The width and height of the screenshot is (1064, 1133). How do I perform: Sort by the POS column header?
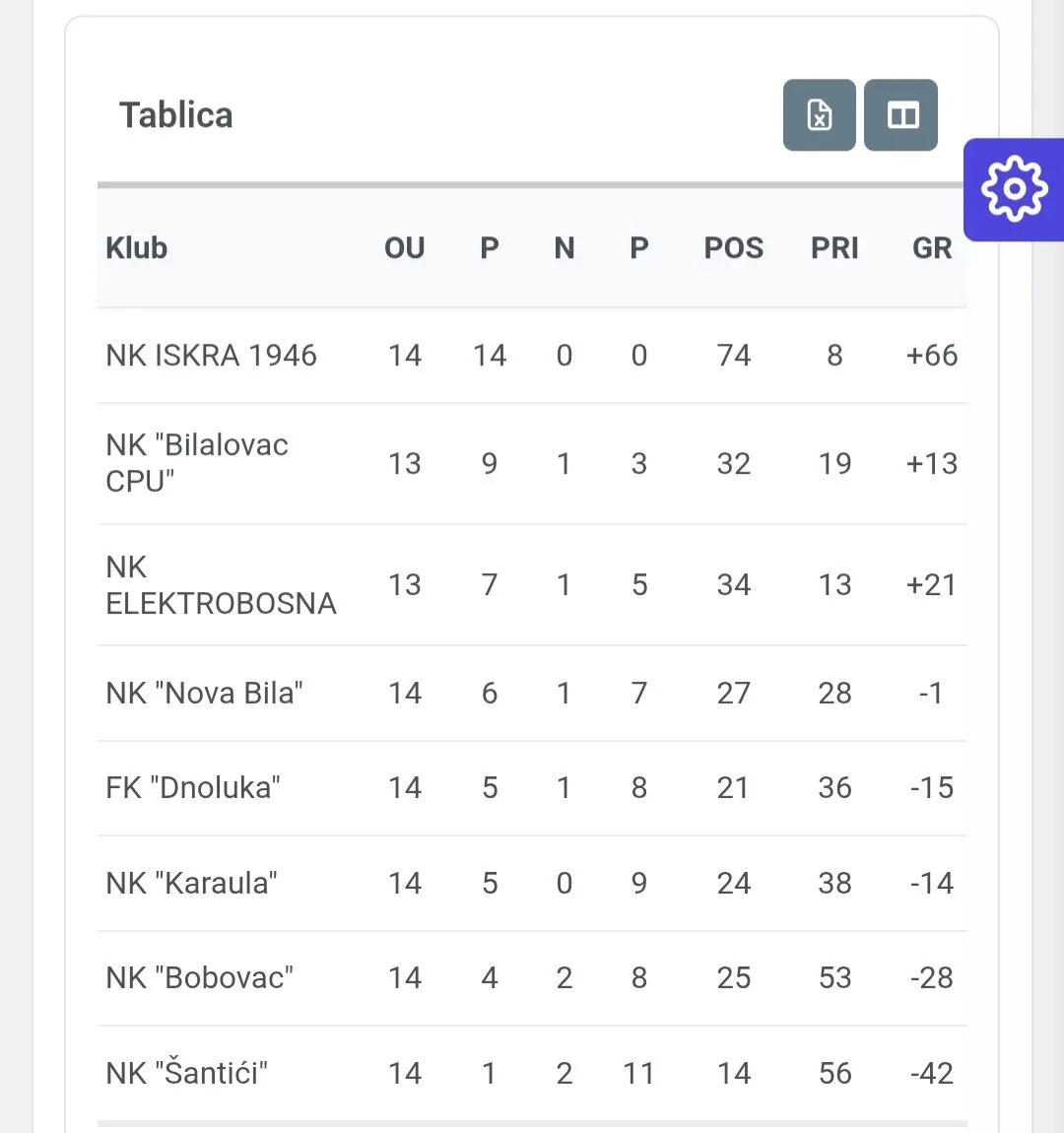(733, 248)
